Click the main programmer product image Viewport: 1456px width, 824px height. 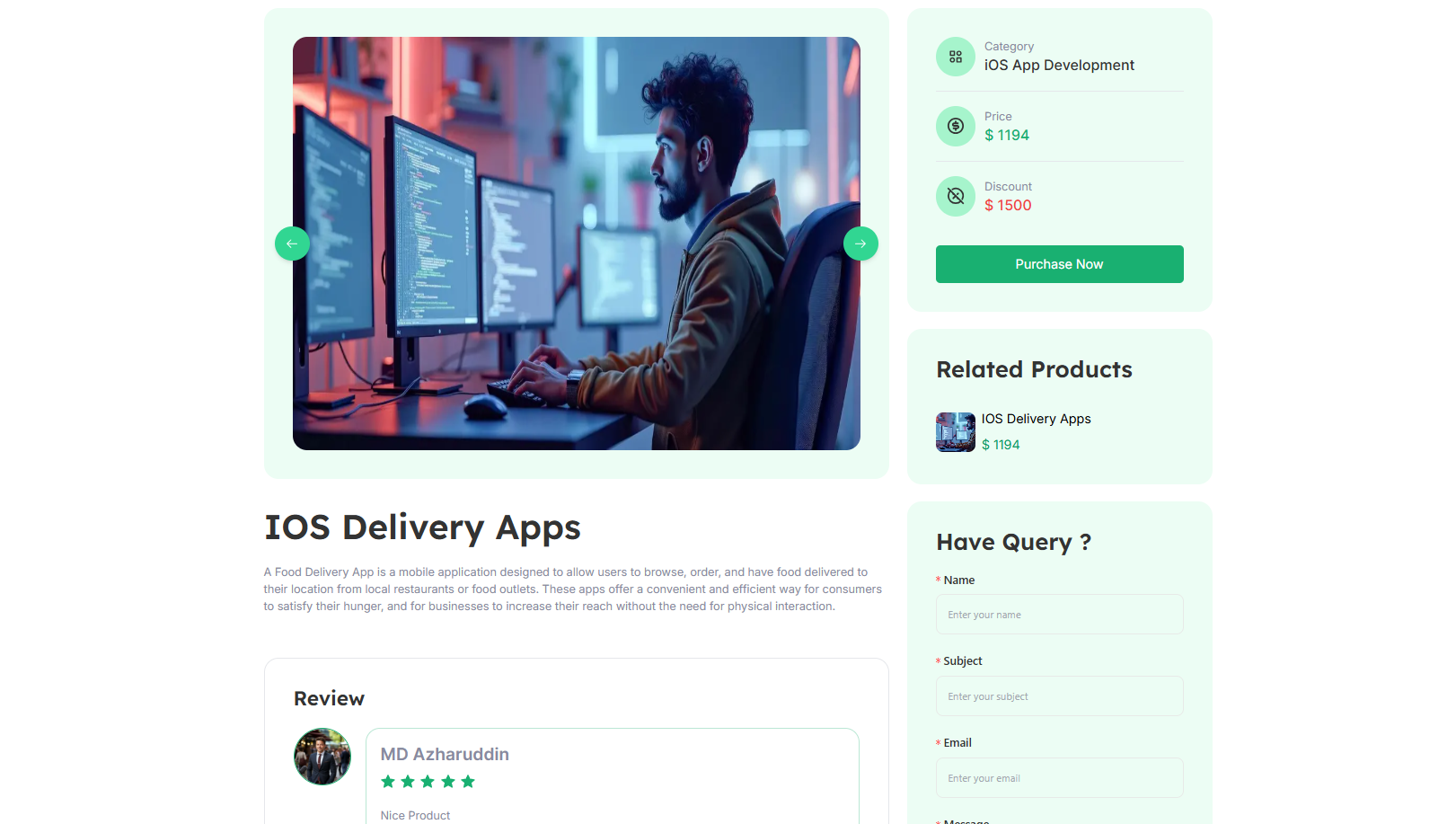point(577,244)
